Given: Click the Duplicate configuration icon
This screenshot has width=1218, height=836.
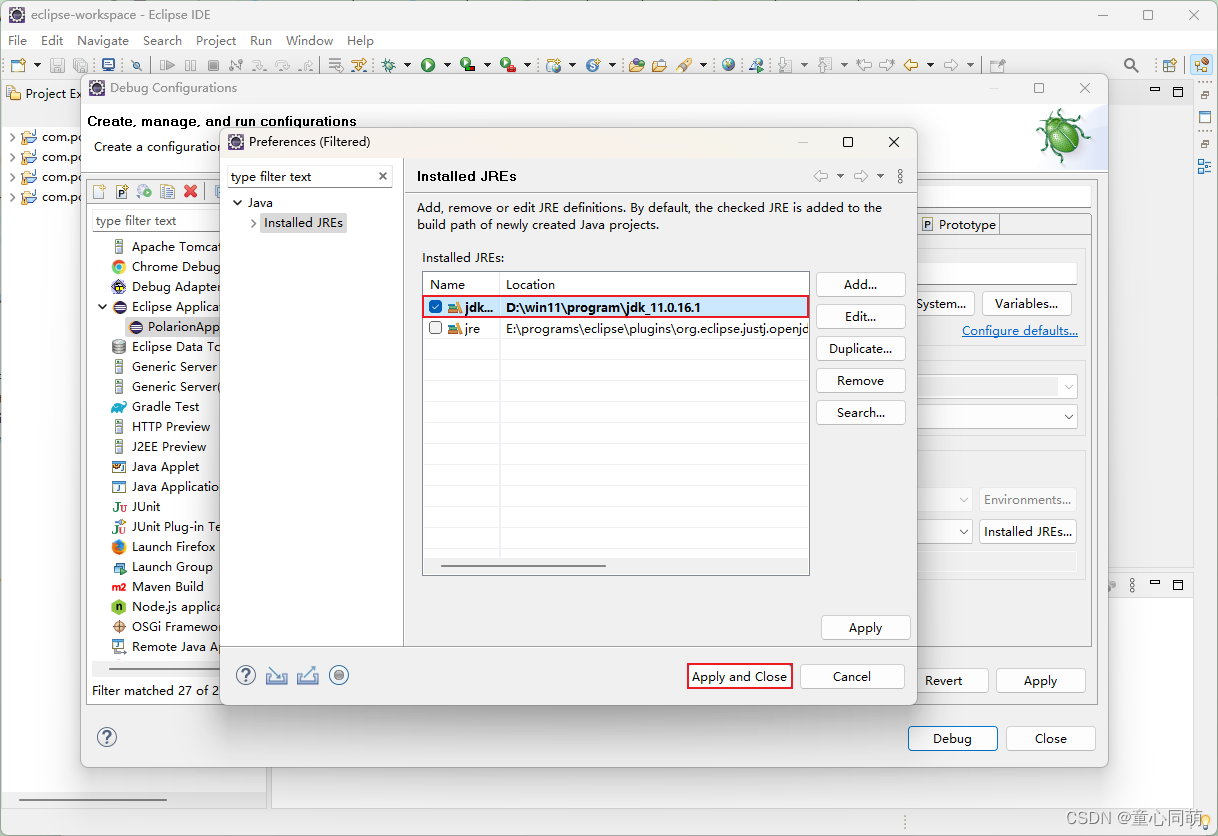Looking at the screenshot, I should 168,191.
